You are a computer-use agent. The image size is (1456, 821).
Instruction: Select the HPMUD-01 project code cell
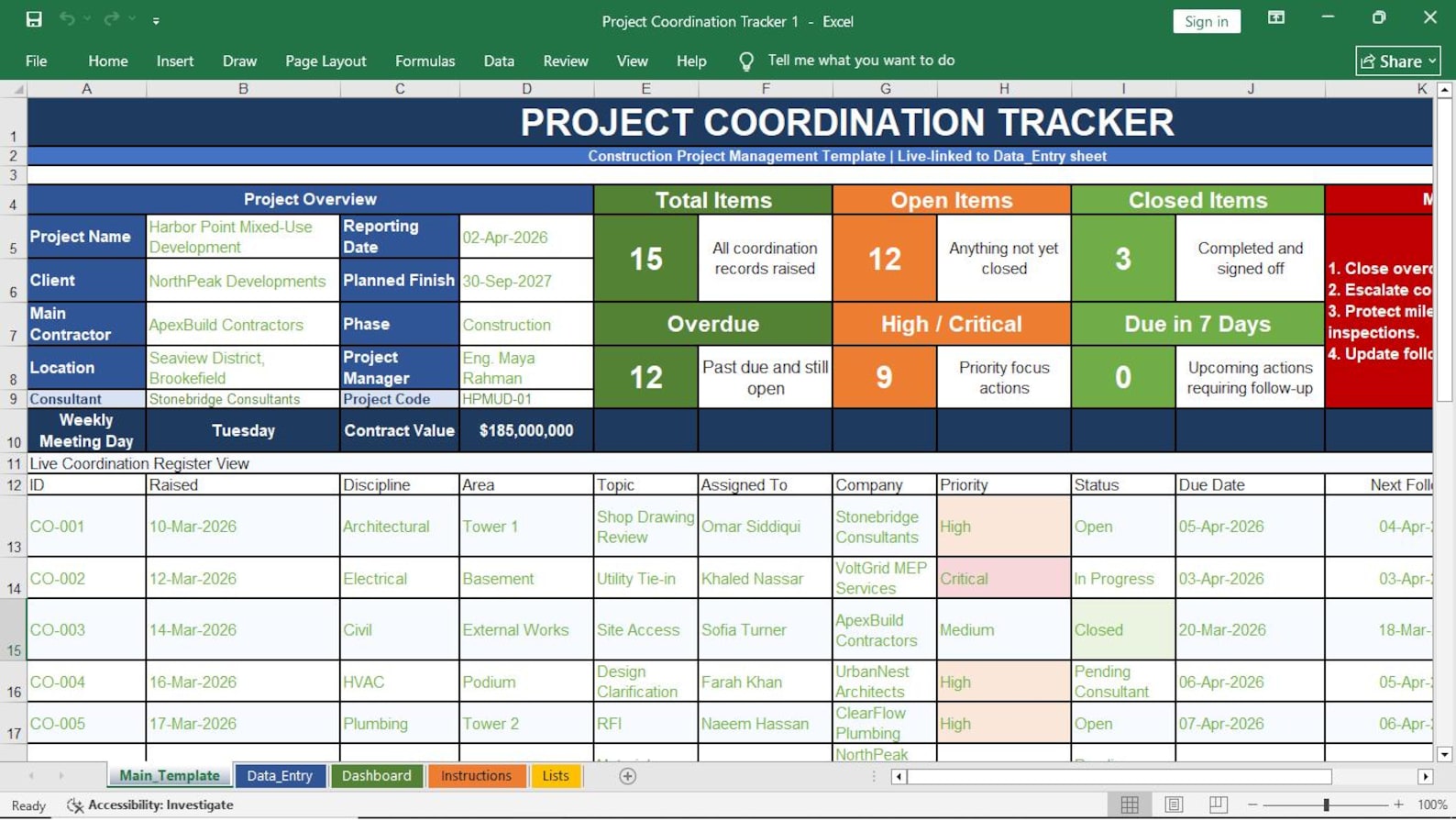[526, 399]
